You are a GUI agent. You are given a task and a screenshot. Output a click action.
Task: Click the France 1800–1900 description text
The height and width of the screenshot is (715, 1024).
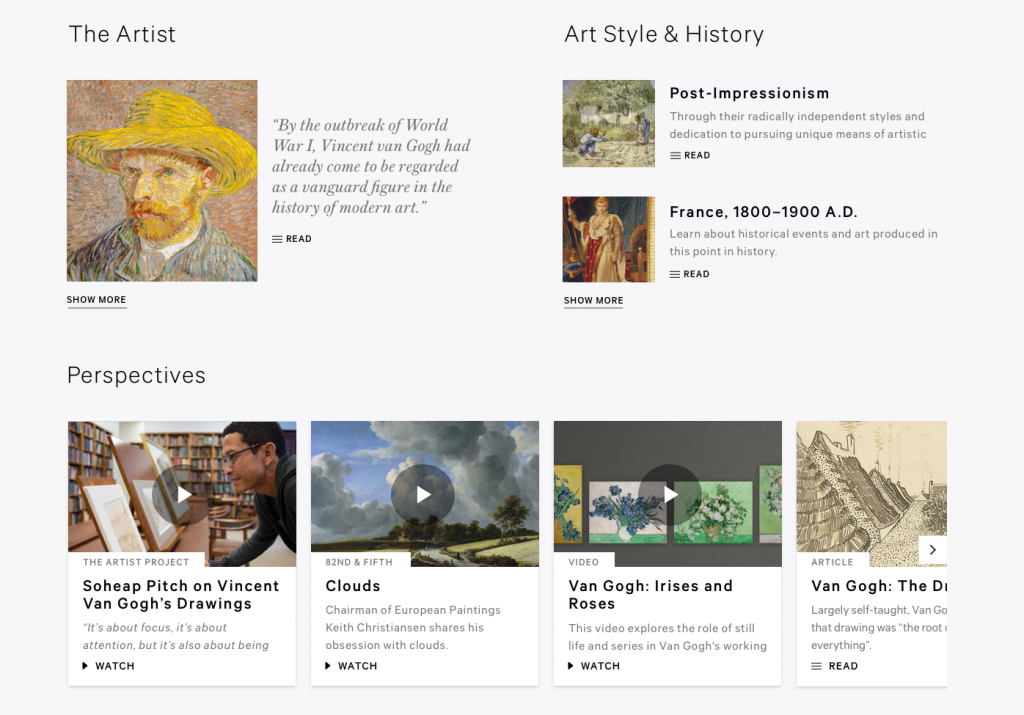(803, 242)
